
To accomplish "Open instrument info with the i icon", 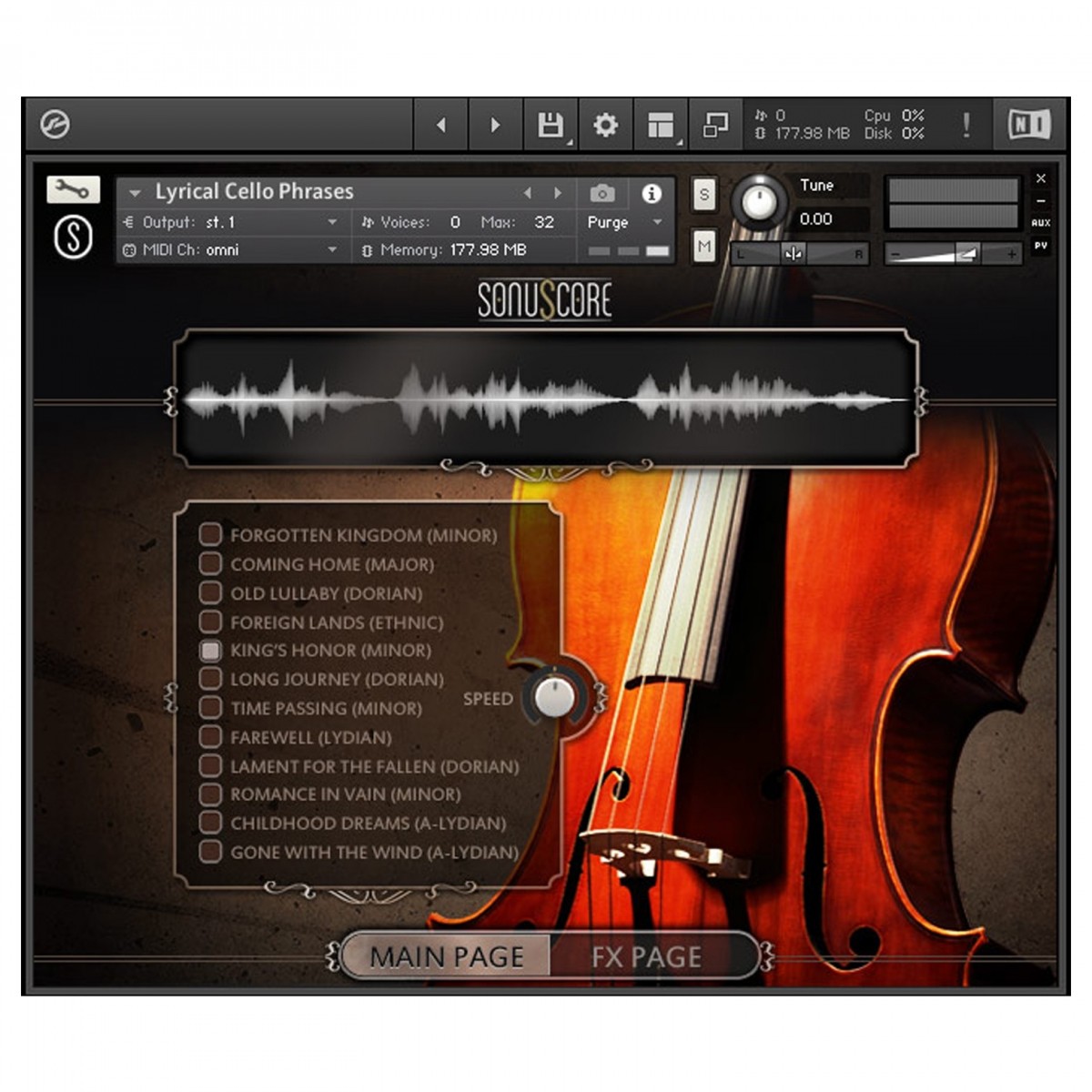I will pyautogui.click(x=650, y=193).
